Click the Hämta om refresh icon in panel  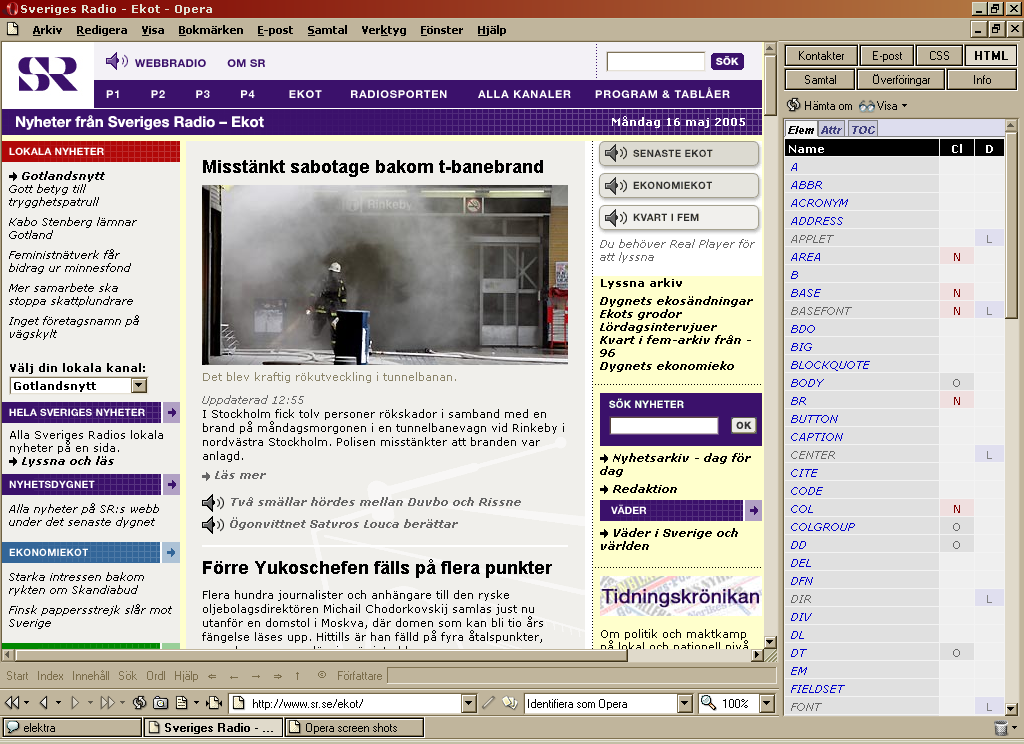click(794, 105)
